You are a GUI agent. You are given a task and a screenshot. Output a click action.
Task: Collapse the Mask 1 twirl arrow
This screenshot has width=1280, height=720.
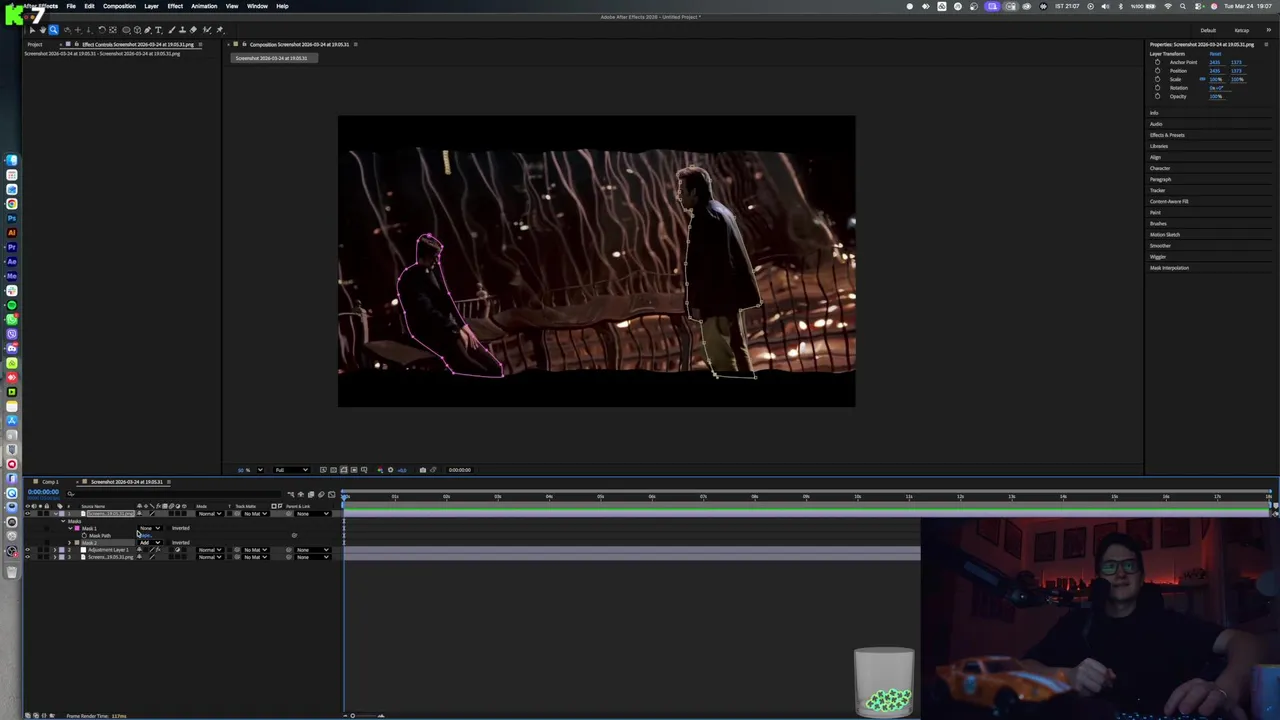pos(70,528)
